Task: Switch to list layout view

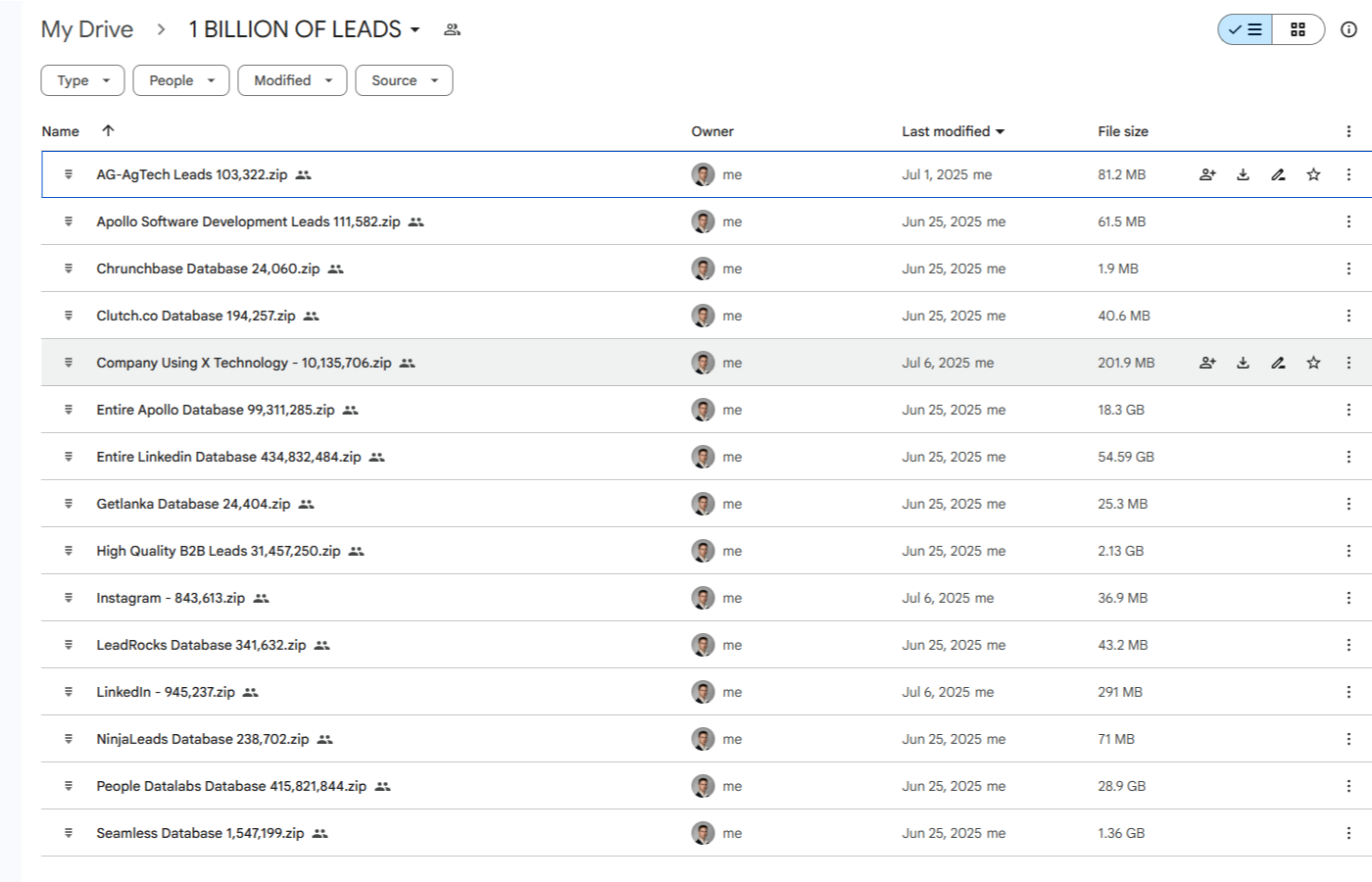Action: point(1245,29)
